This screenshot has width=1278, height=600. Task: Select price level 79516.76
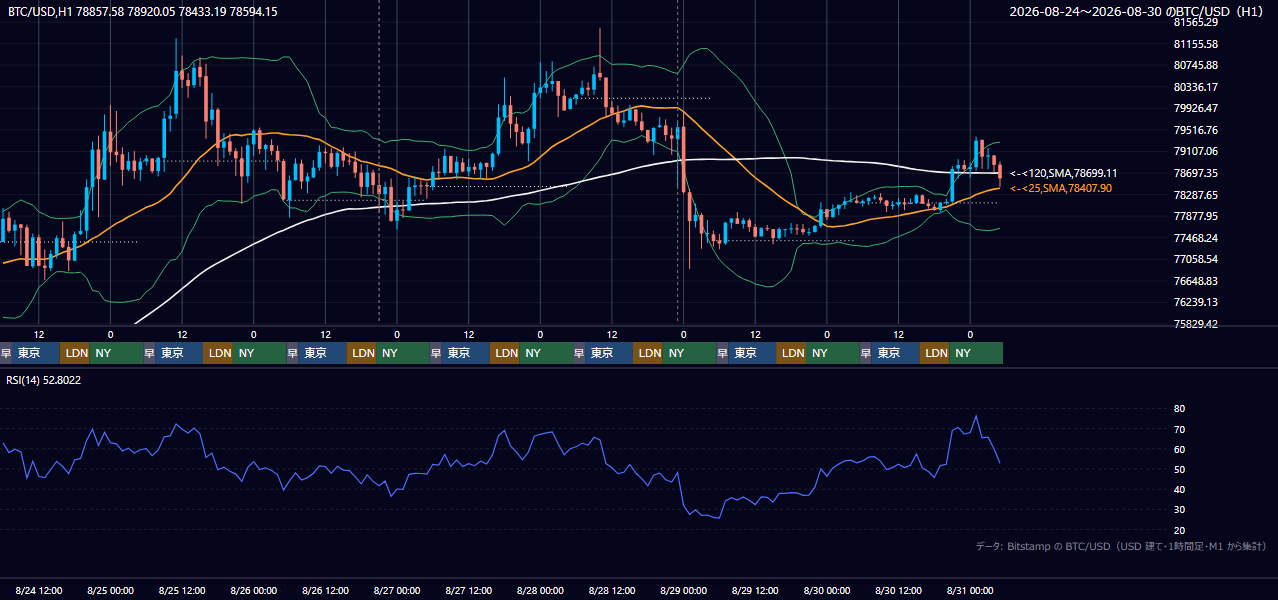click(x=1195, y=130)
